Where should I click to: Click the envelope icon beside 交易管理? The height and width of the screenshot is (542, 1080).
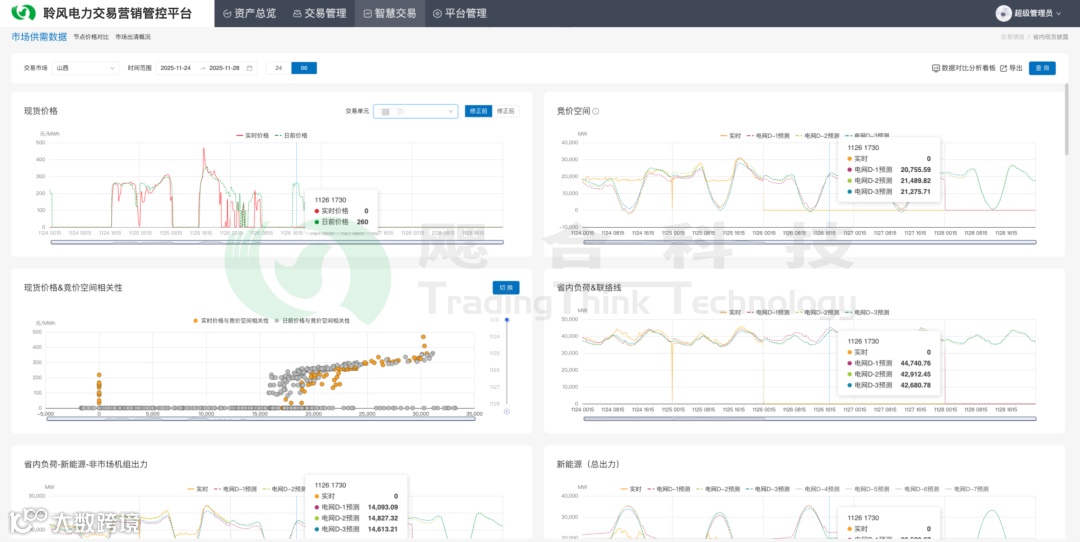click(297, 13)
